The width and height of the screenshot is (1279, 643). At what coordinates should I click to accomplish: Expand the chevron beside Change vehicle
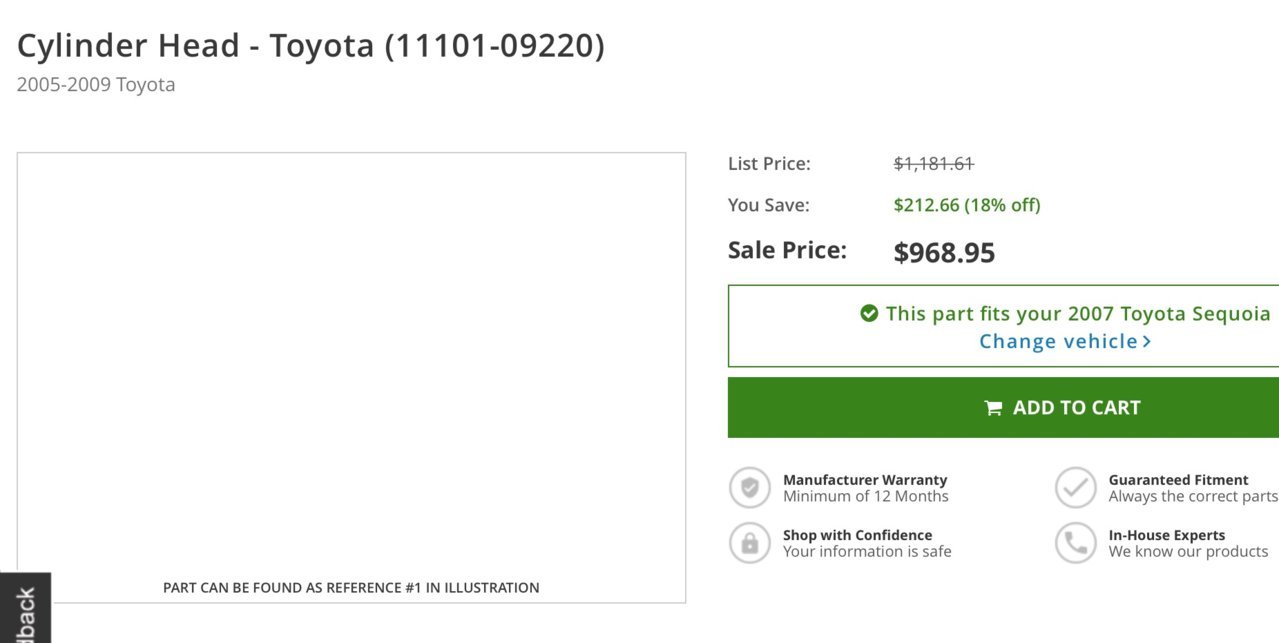(x=1147, y=342)
